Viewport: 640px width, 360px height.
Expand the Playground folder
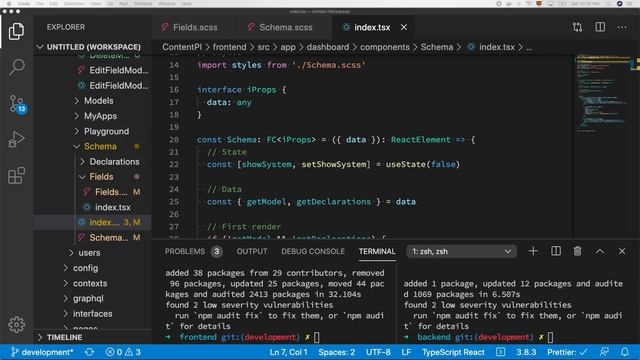coord(106,131)
